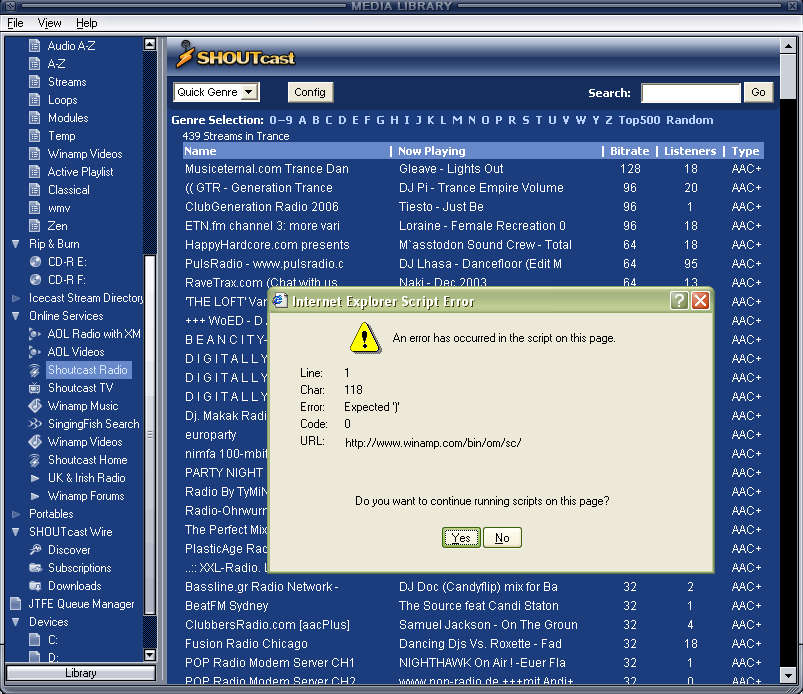Screen dimensions: 803x694
Task: Click the SHOUTcast Search input field
Action: click(x=691, y=93)
